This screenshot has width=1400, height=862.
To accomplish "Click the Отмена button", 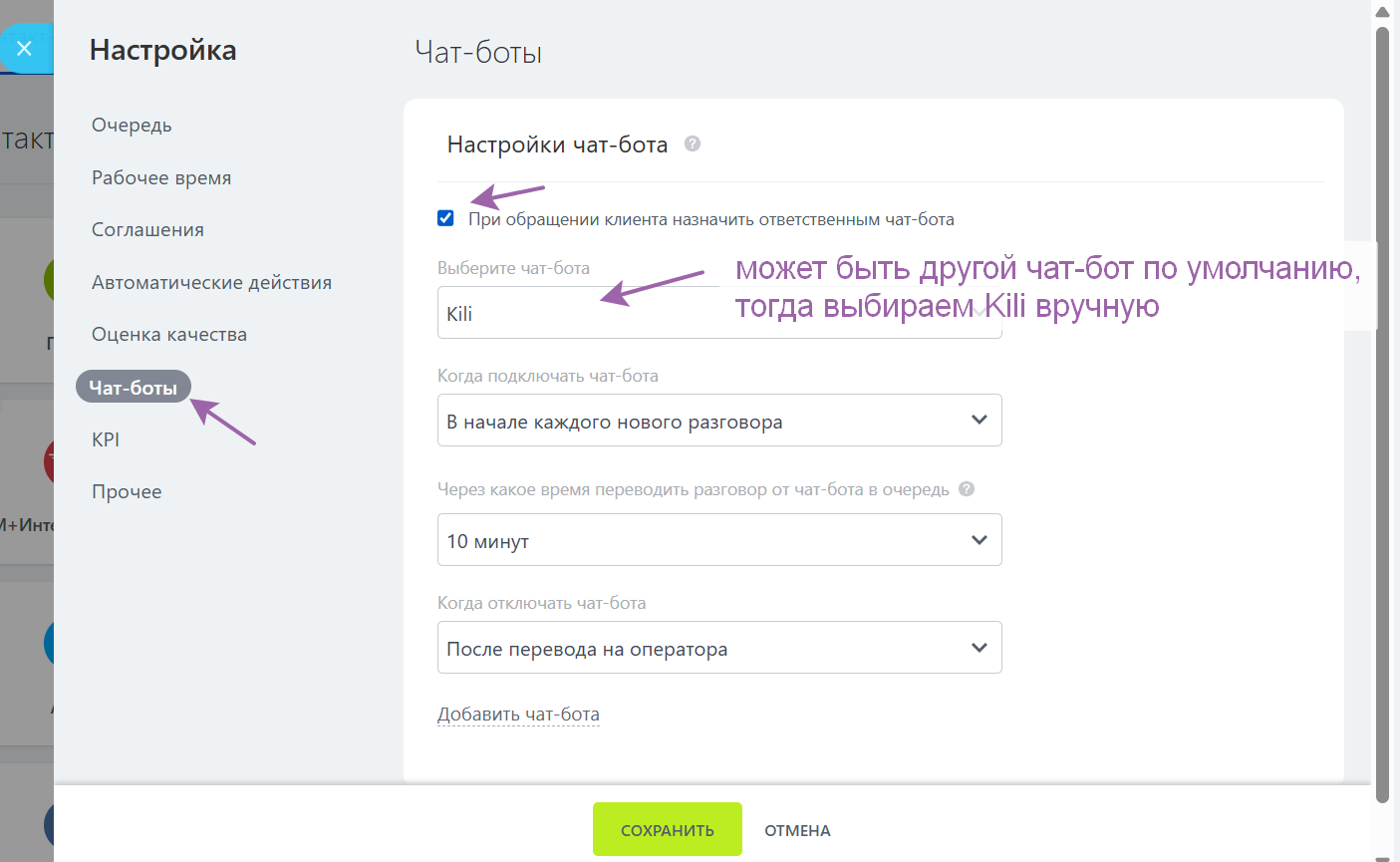I will (797, 830).
